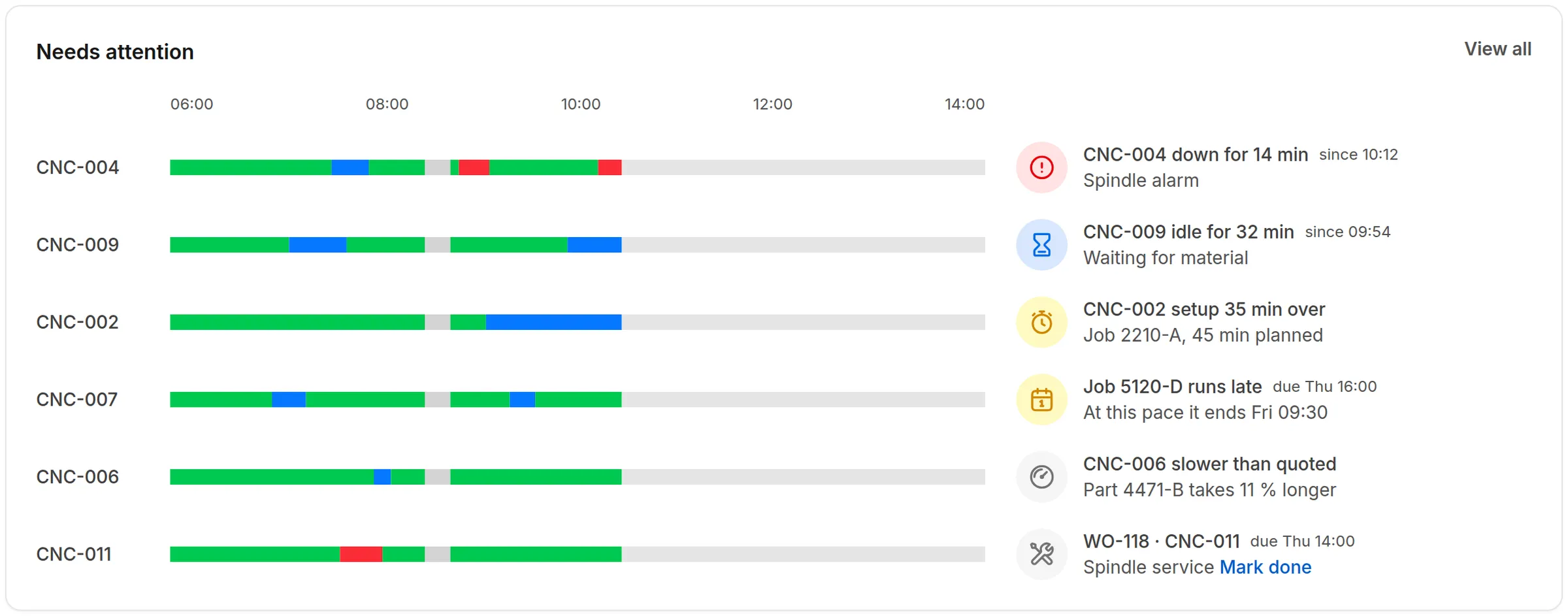
Task: Click the yellow stopwatch setup overrun icon
Action: 1041,322
